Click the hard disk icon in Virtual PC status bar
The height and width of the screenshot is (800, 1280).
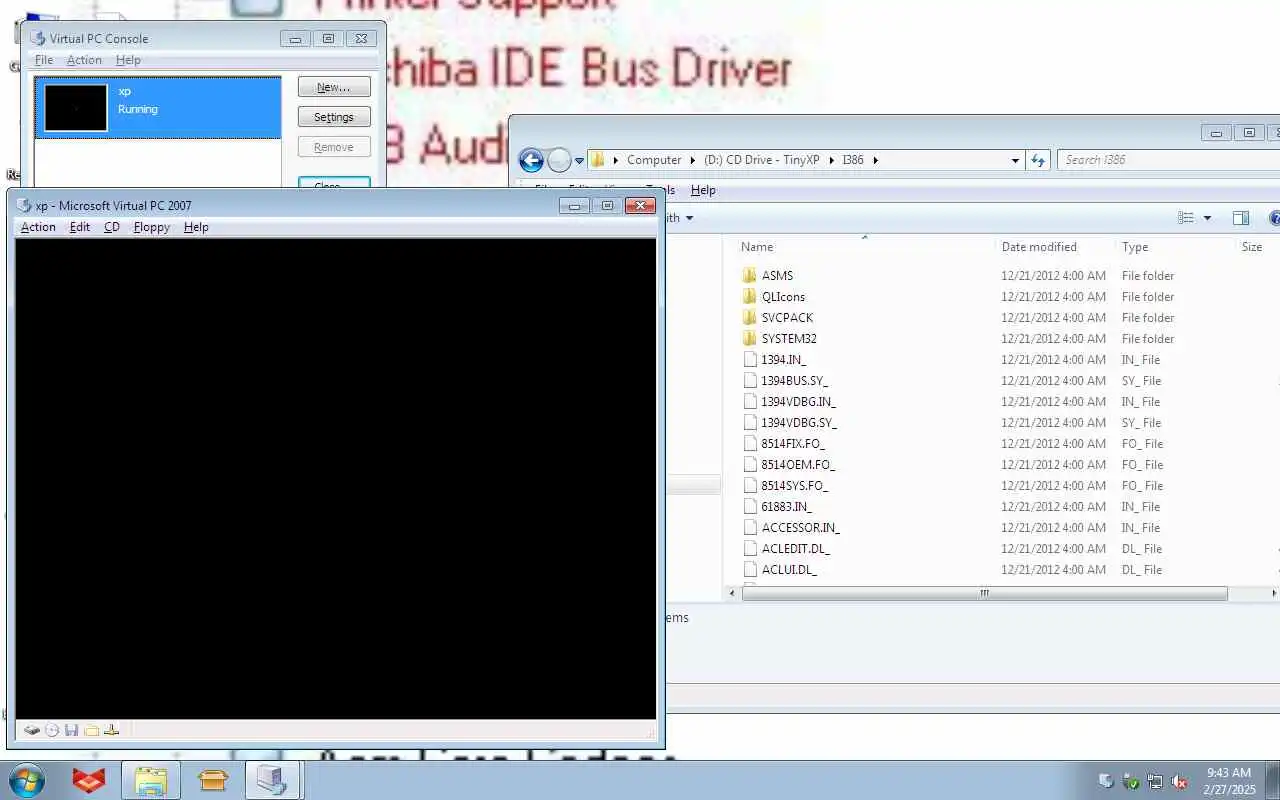click(x=32, y=730)
